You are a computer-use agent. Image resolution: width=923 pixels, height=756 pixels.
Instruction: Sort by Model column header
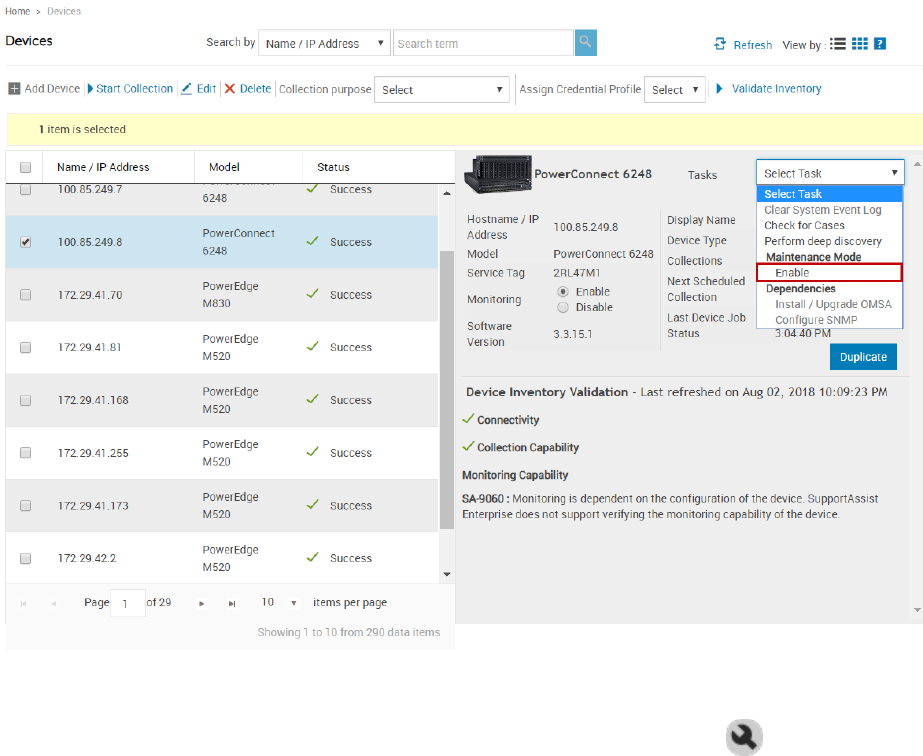224,167
